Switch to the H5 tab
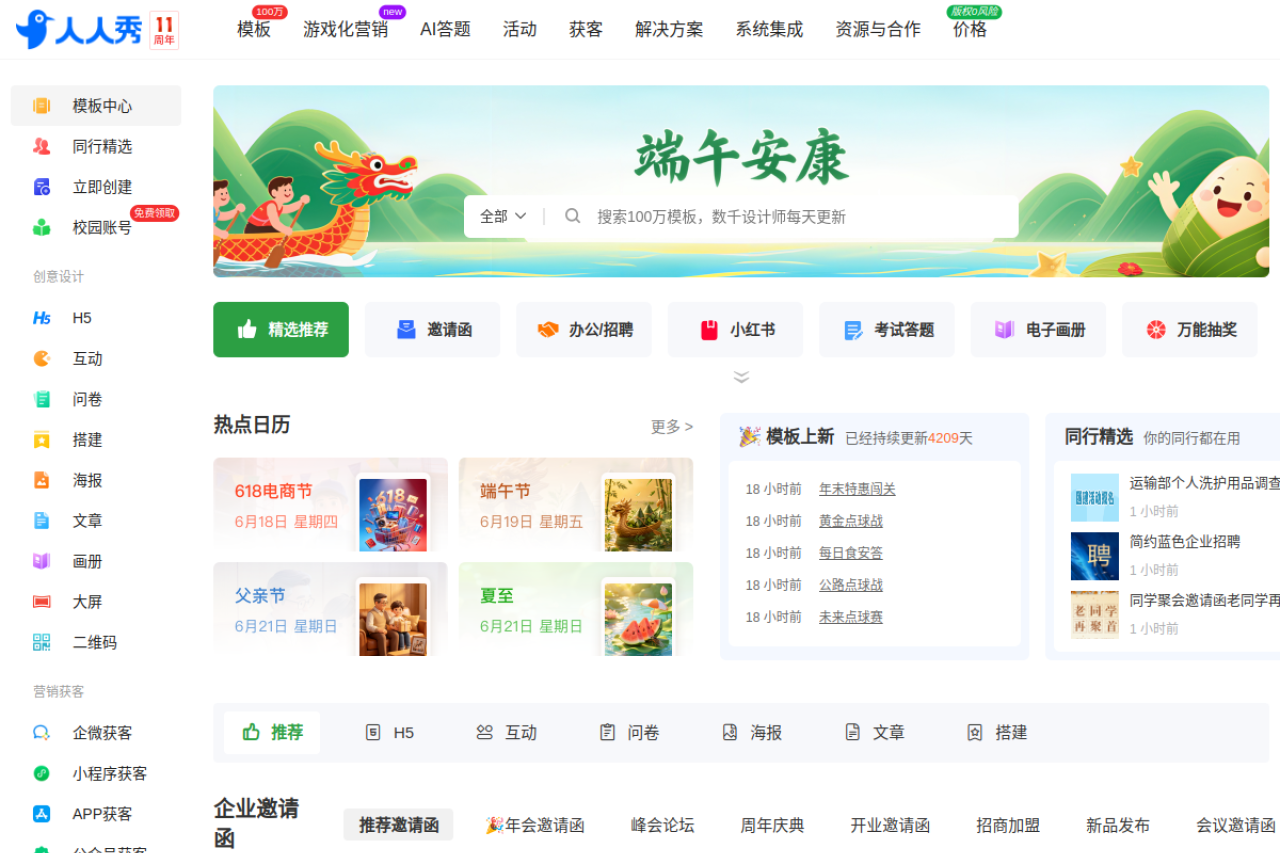The width and height of the screenshot is (1280, 853). [x=389, y=733]
